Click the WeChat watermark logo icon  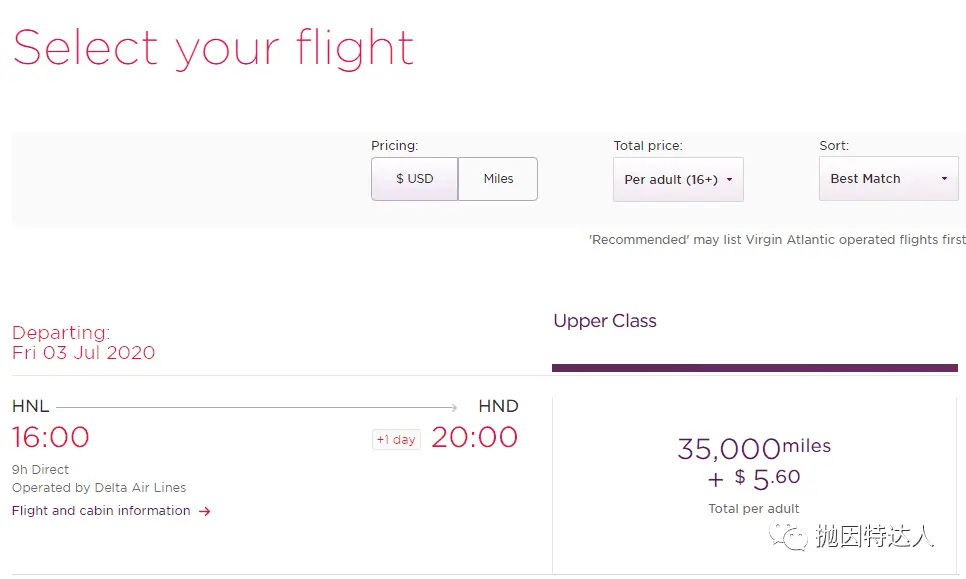point(788,536)
